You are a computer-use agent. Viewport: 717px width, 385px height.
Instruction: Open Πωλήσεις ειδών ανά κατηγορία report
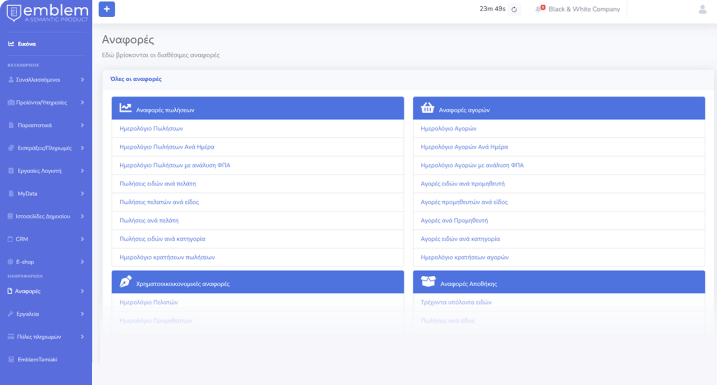tap(258, 239)
